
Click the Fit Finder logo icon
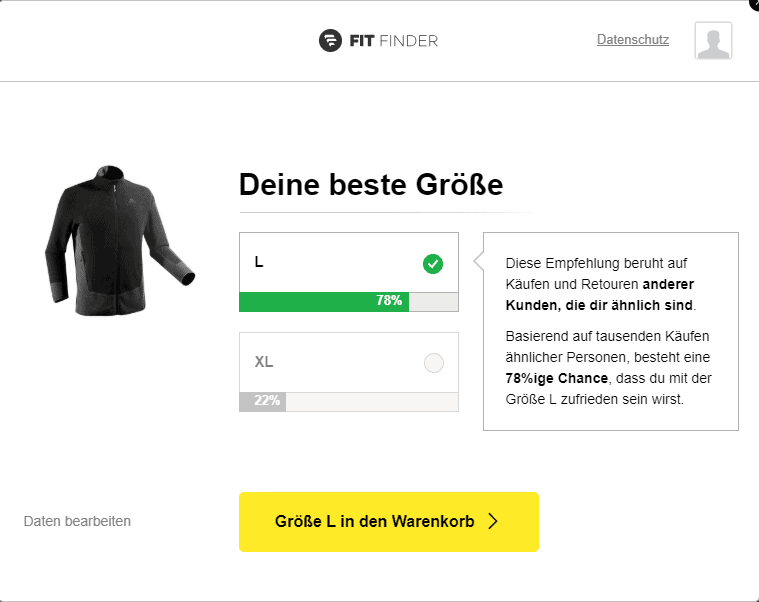pyautogui.click(x=330, y=41)
